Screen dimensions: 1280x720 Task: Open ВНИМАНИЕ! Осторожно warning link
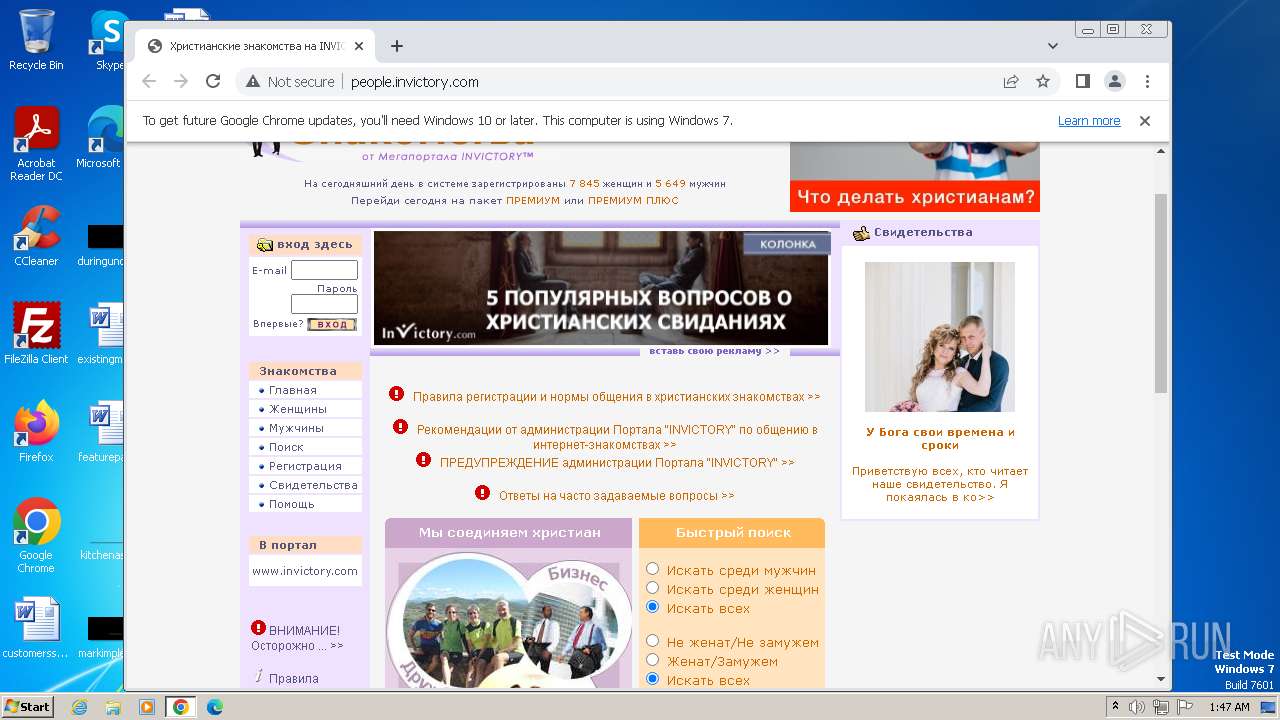click(x=296, y=638)
